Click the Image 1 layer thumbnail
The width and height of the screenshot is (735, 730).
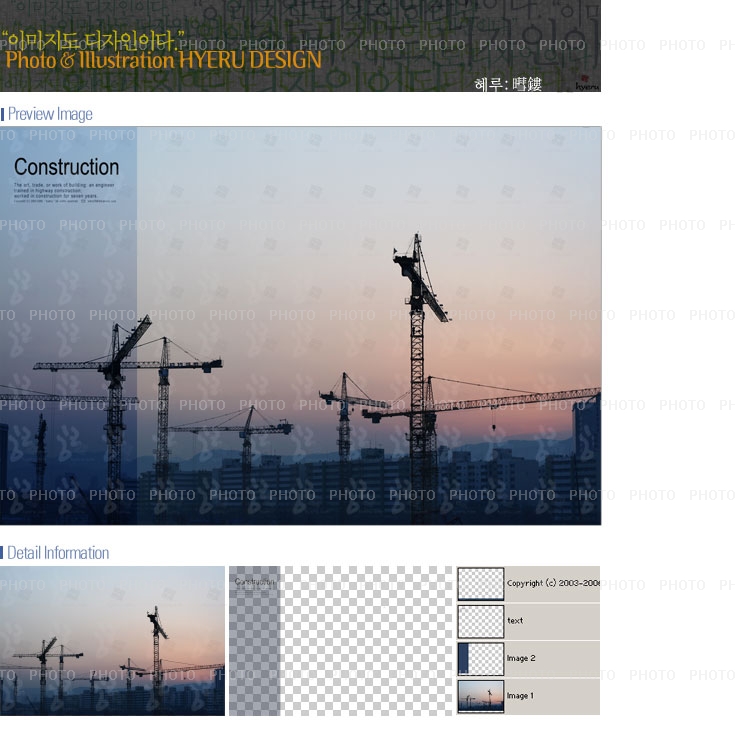(480, 696)
